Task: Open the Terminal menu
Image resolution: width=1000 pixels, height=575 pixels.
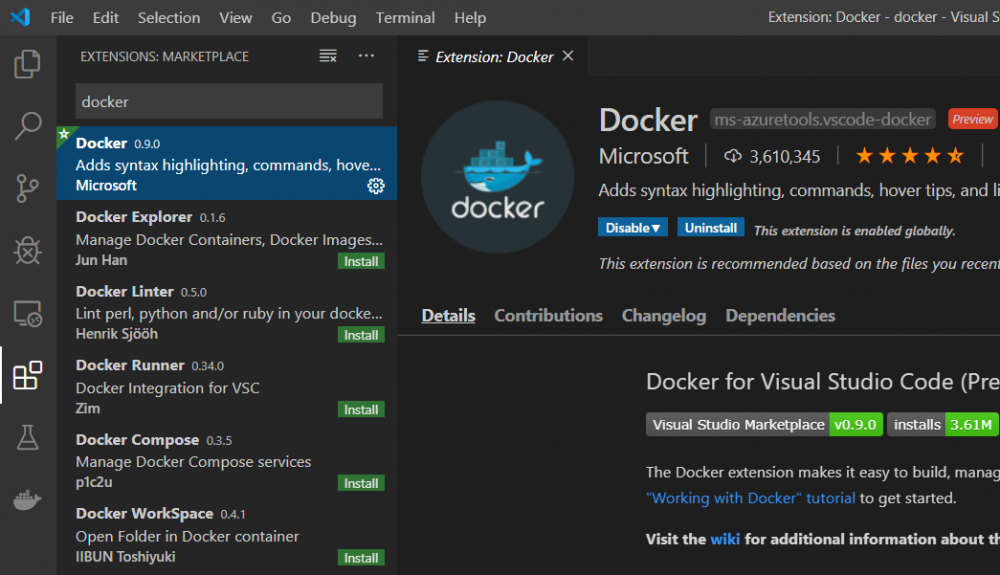Action: (x=405, y=18)
